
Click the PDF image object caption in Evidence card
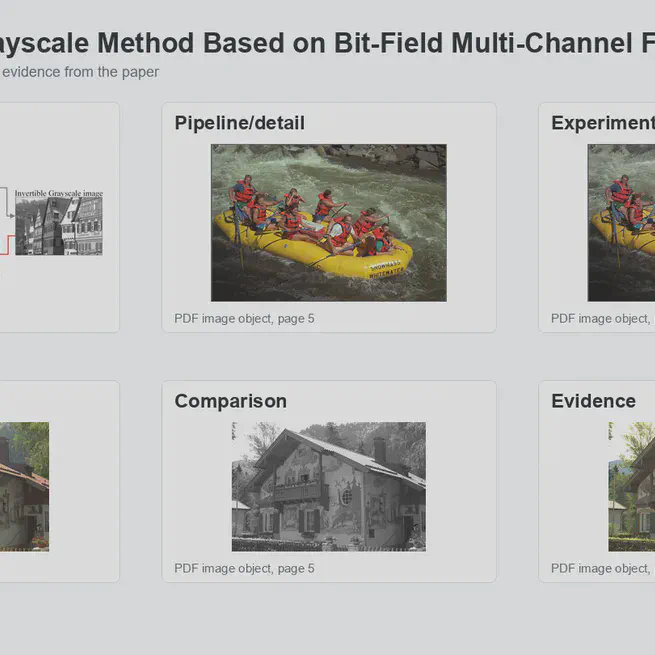tap(603, 569)
